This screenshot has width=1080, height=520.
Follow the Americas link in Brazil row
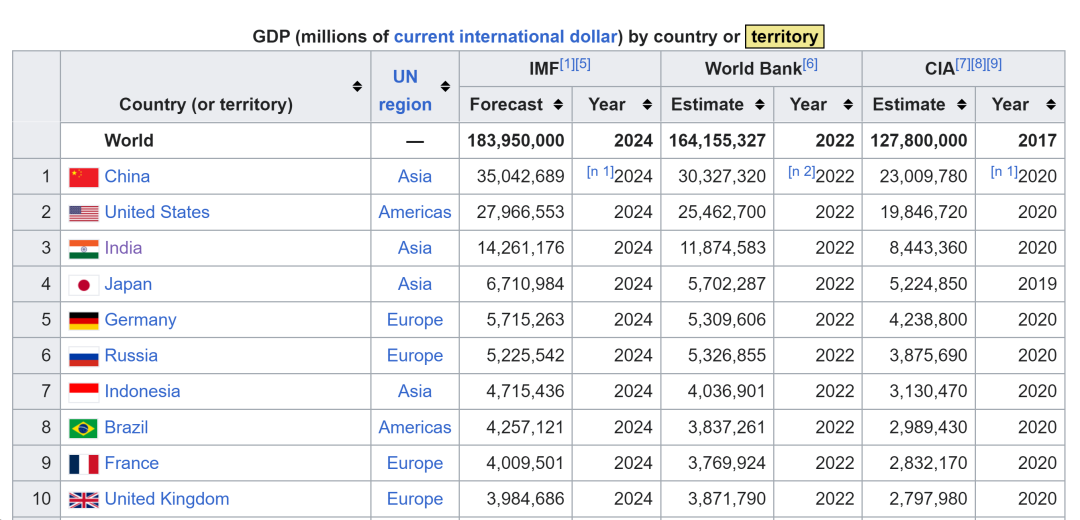(x=415, y=427)
